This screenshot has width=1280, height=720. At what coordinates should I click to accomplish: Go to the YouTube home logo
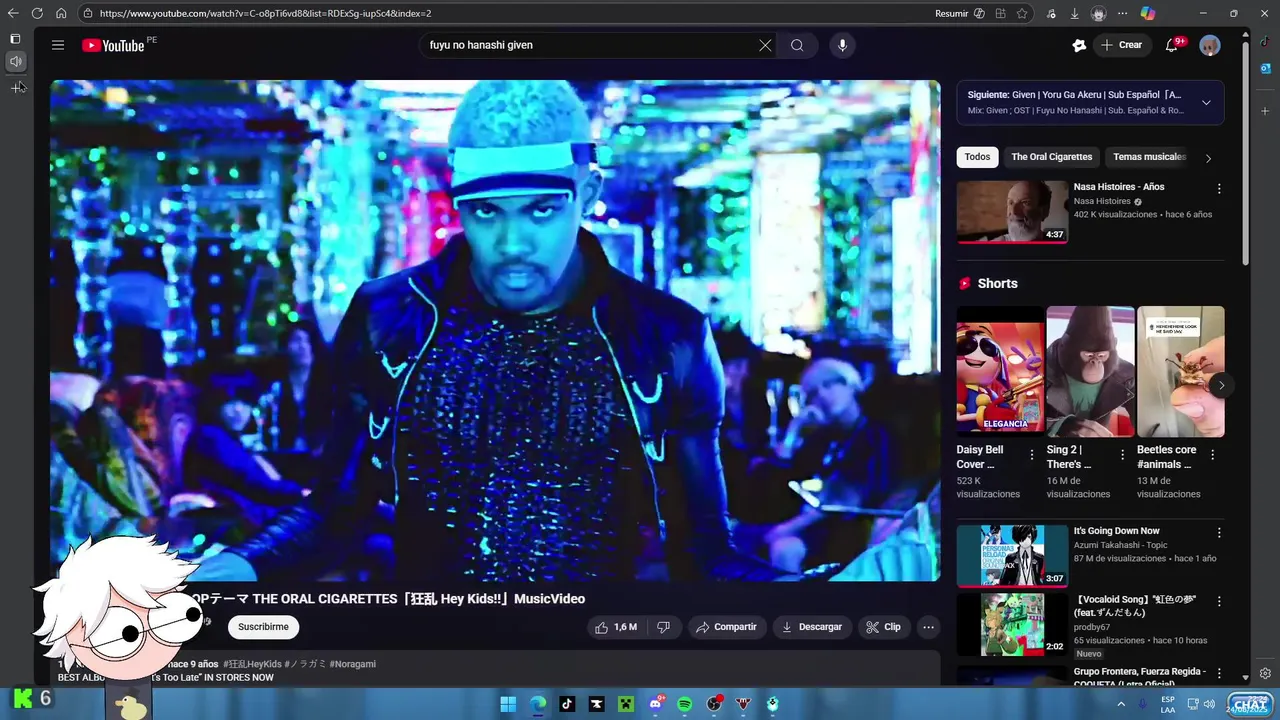(113, 45)
